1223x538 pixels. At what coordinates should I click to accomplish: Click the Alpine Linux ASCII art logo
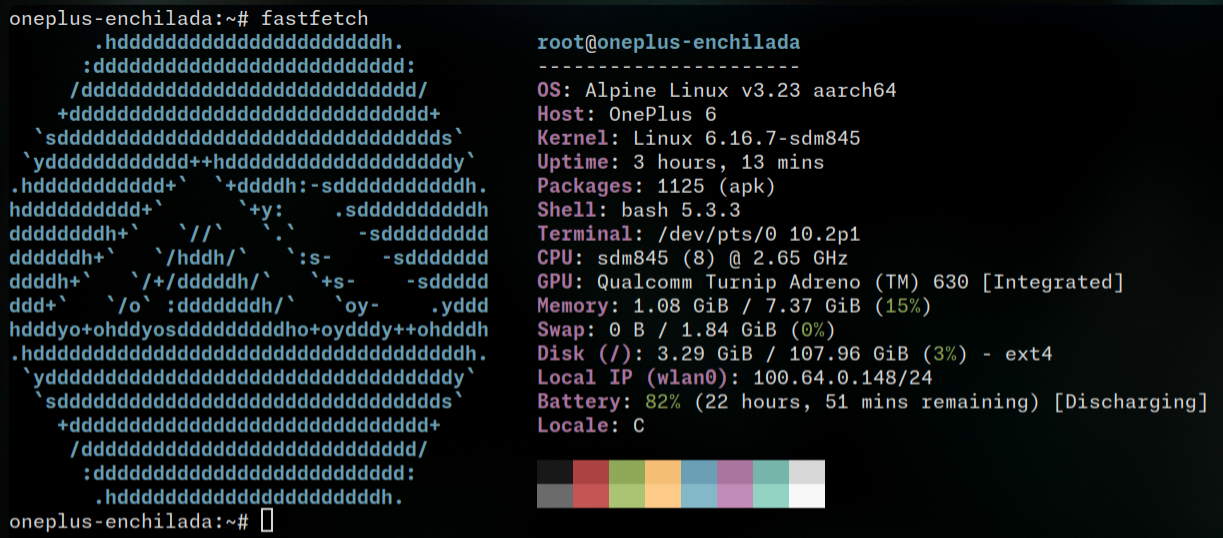click(x=248, y=270)
